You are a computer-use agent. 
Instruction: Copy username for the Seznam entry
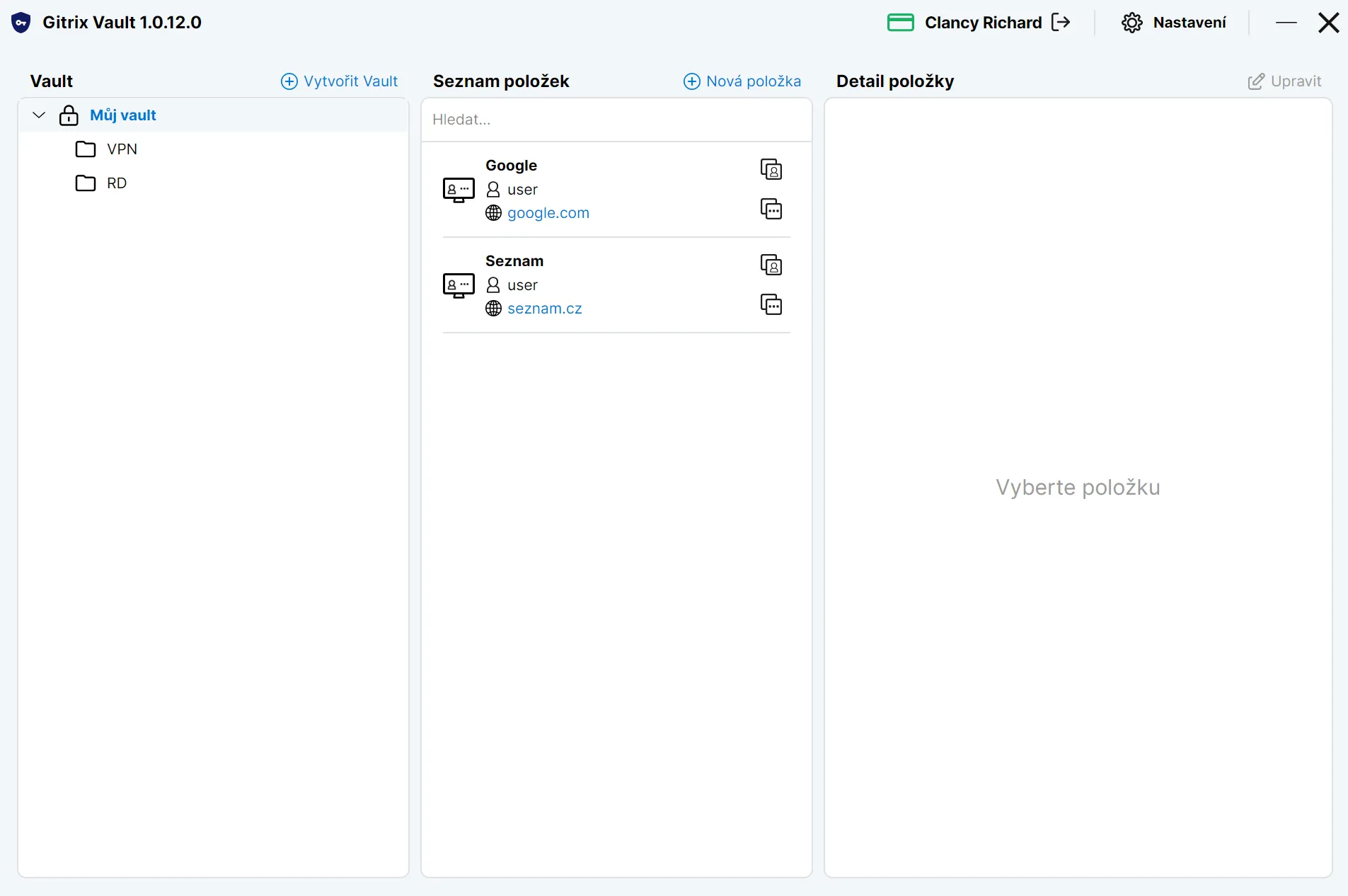[x=771, y=265]
